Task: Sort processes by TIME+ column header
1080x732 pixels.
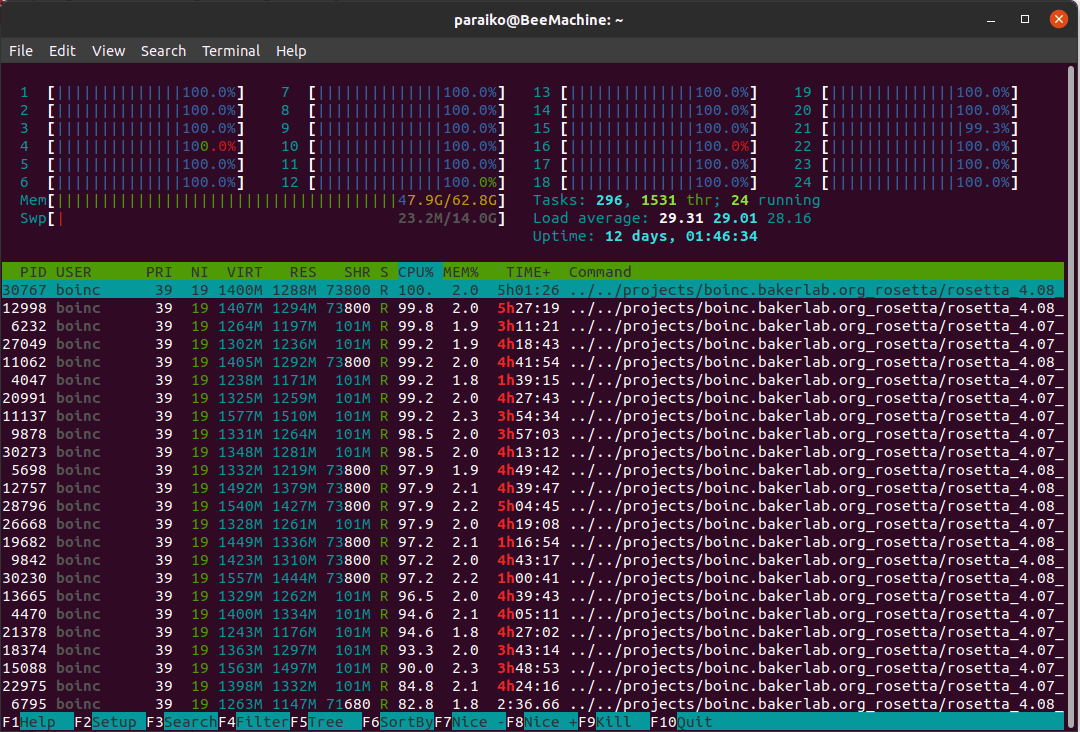Action: pos(528,272)
